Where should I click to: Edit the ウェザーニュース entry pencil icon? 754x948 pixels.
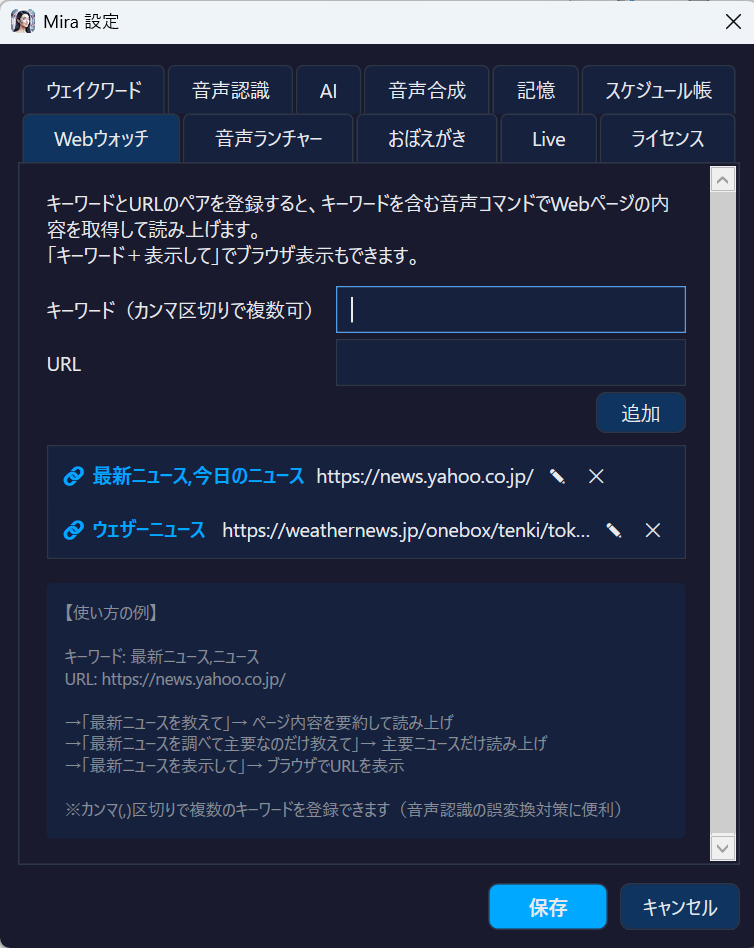coord(614,531)
